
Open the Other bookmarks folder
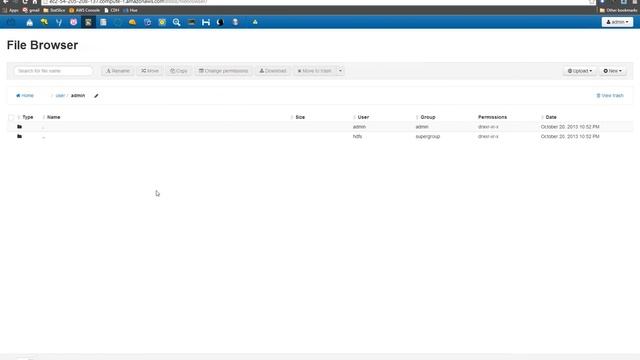(x=618, y=10)
